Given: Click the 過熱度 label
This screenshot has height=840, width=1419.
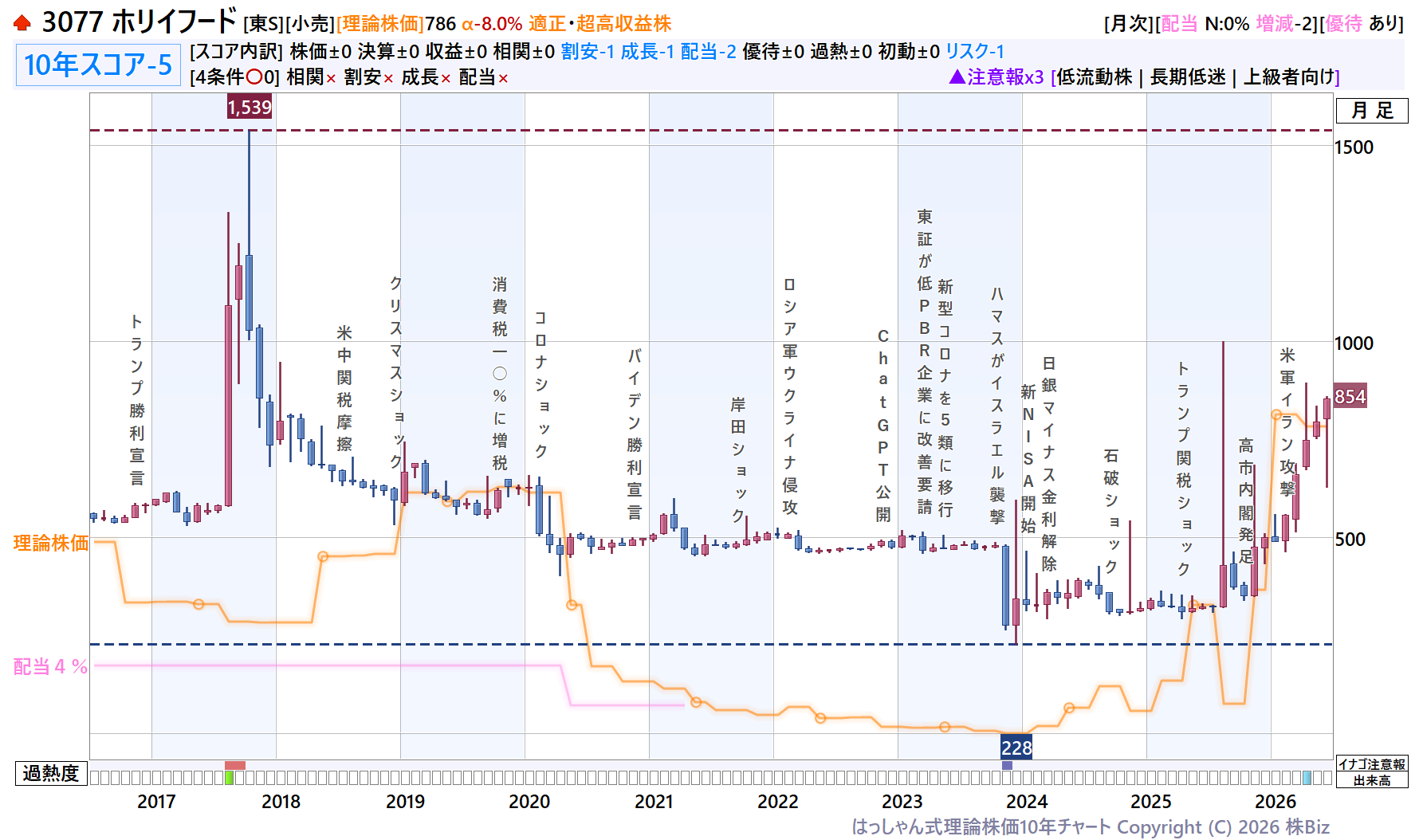Looking at the screenshot, I should coord(51,773).
